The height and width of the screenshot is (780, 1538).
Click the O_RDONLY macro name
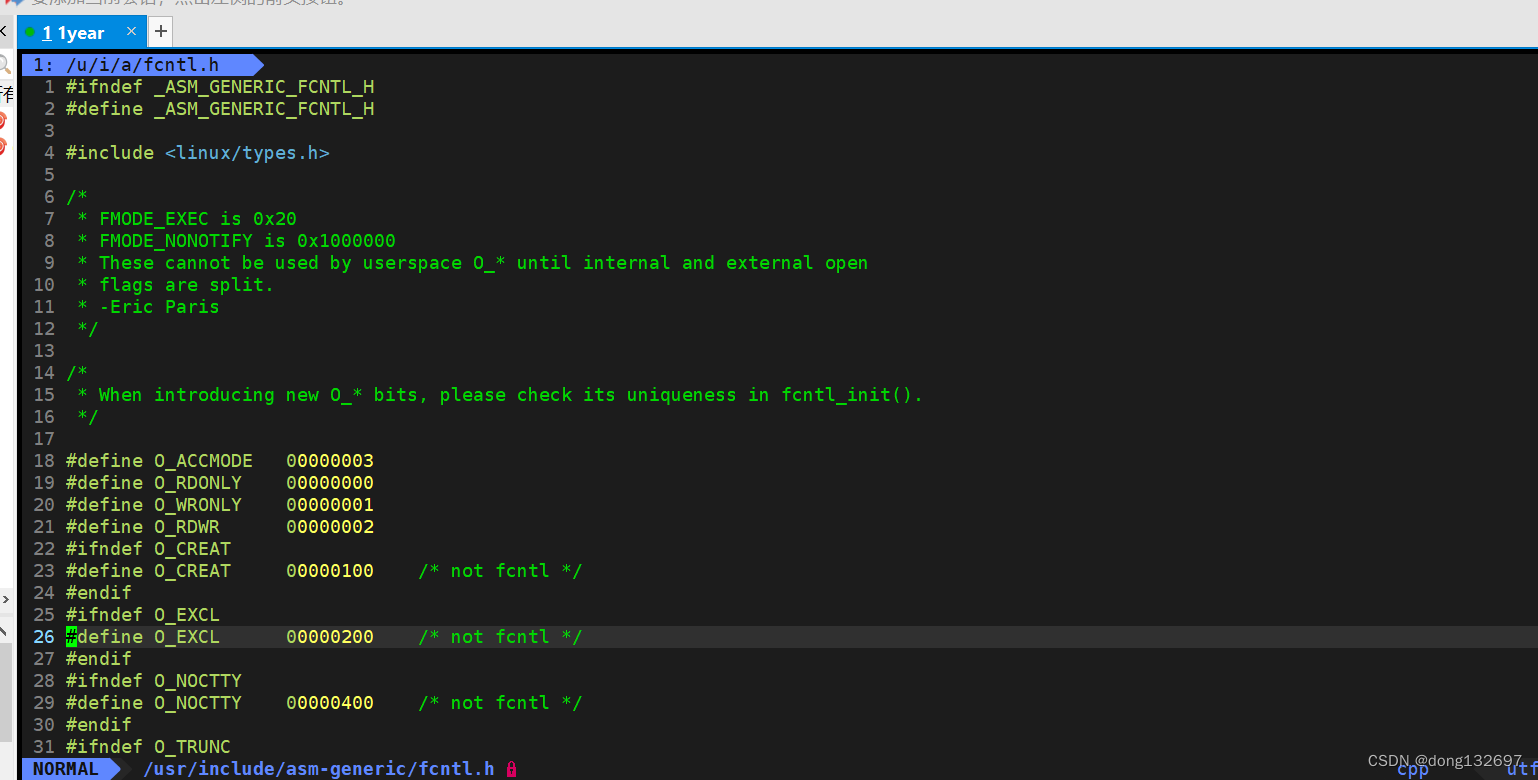click(198, 483)
